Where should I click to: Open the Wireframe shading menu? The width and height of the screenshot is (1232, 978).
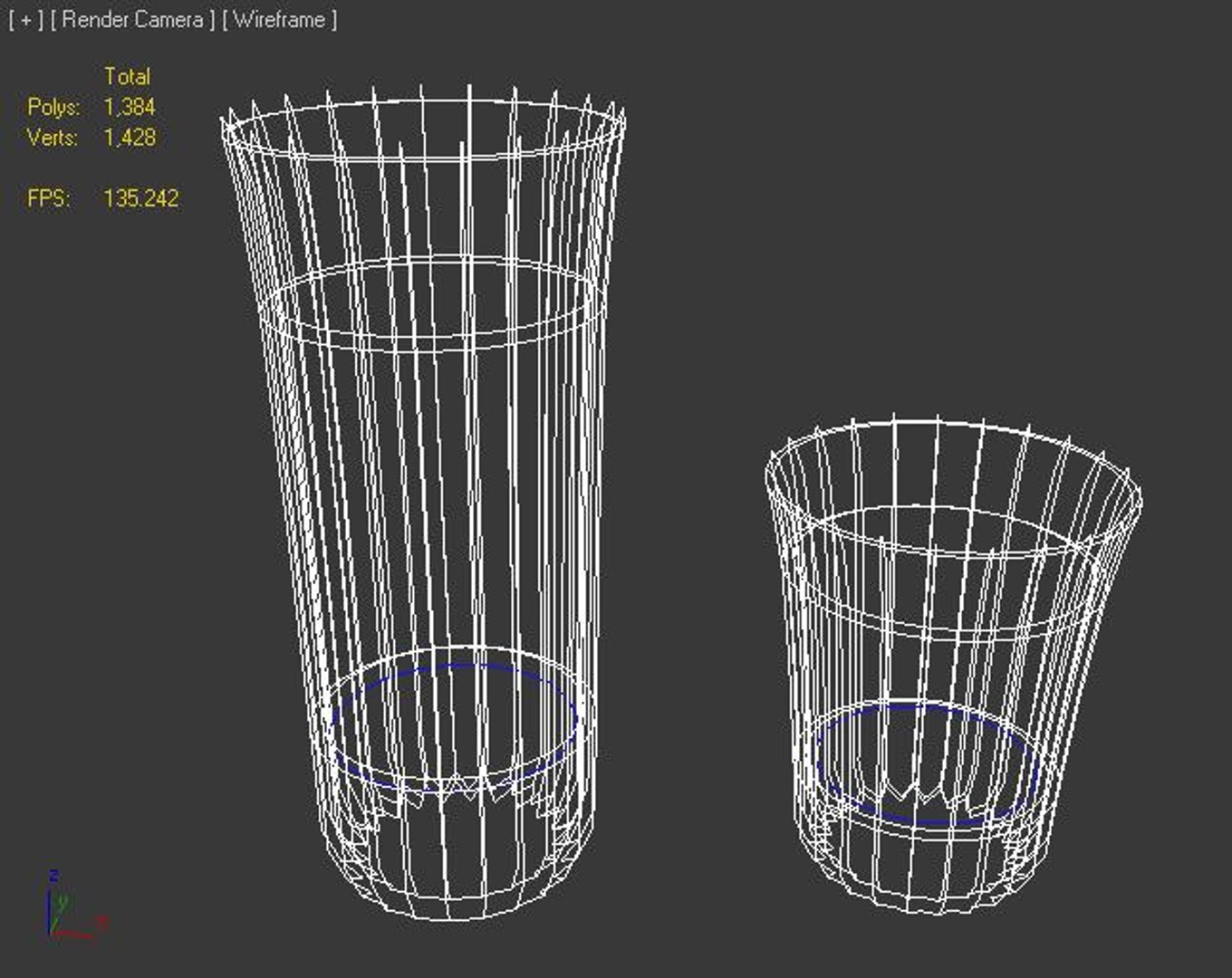click(279, 20)
